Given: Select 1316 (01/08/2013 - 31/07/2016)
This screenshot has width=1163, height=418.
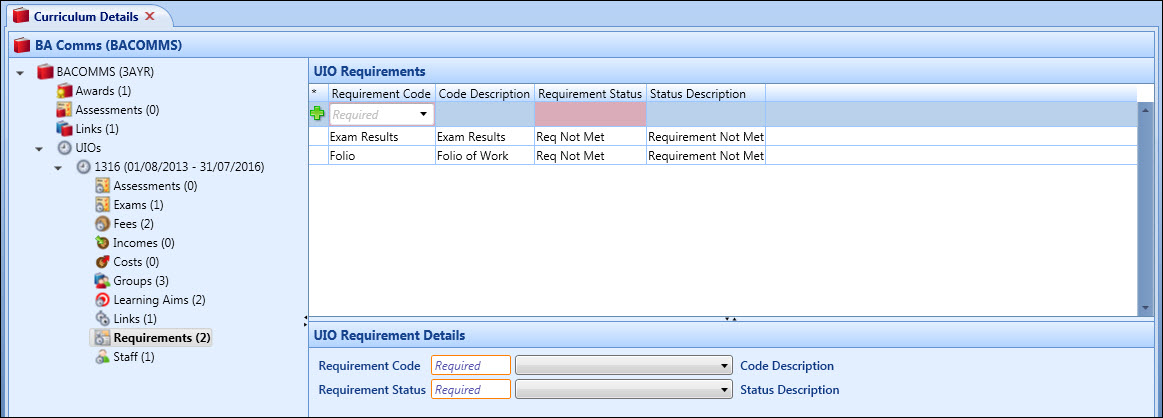Looking at the screenshot, I should coord(179,167).
